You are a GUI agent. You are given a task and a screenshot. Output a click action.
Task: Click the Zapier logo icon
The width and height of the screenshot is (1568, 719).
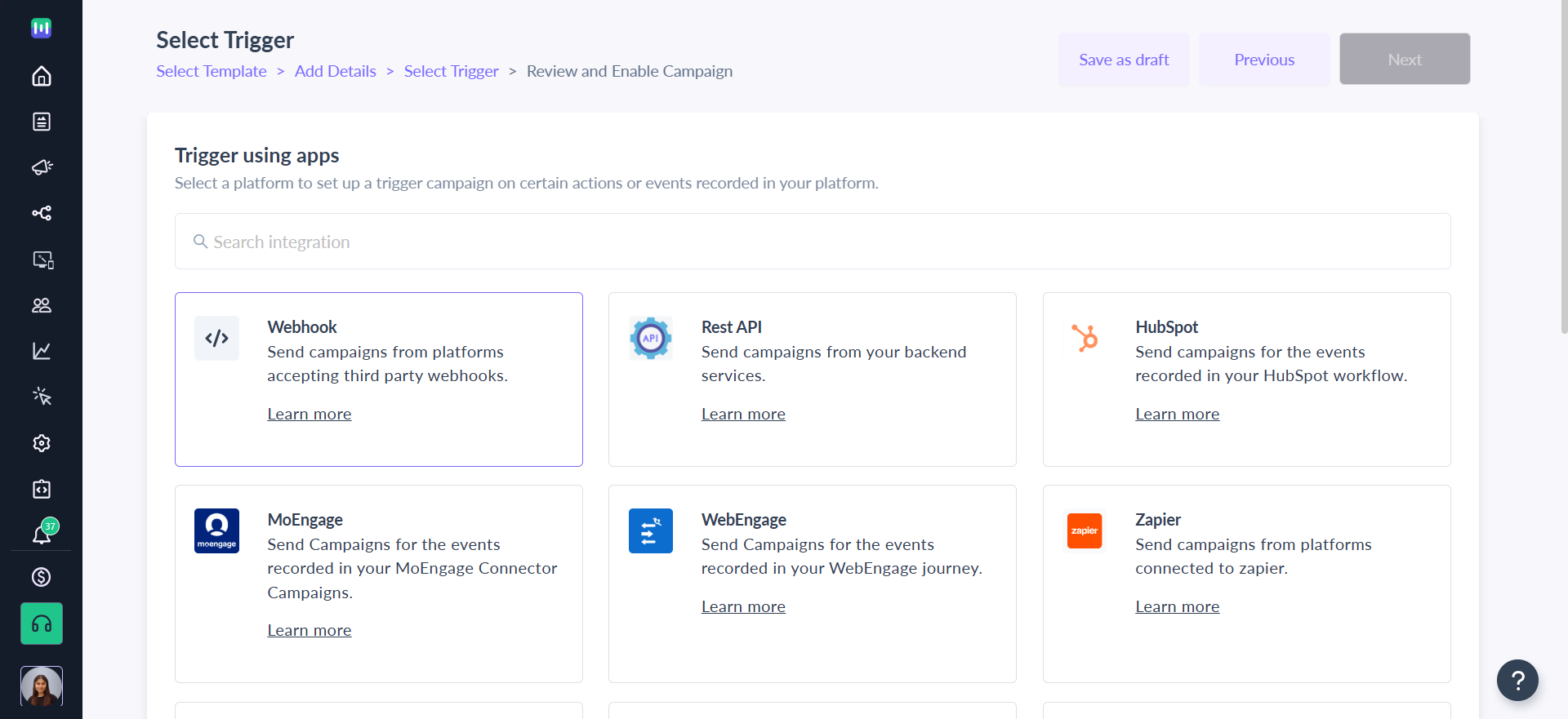(x=1085, y=530)
